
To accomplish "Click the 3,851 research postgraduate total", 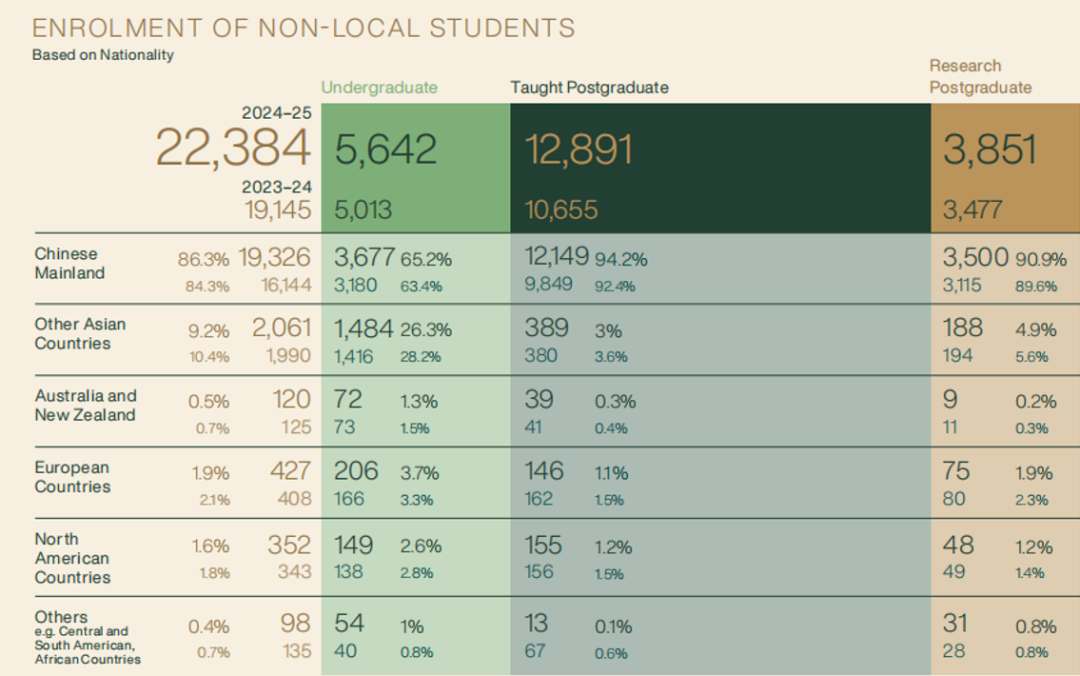I will 989,150.
